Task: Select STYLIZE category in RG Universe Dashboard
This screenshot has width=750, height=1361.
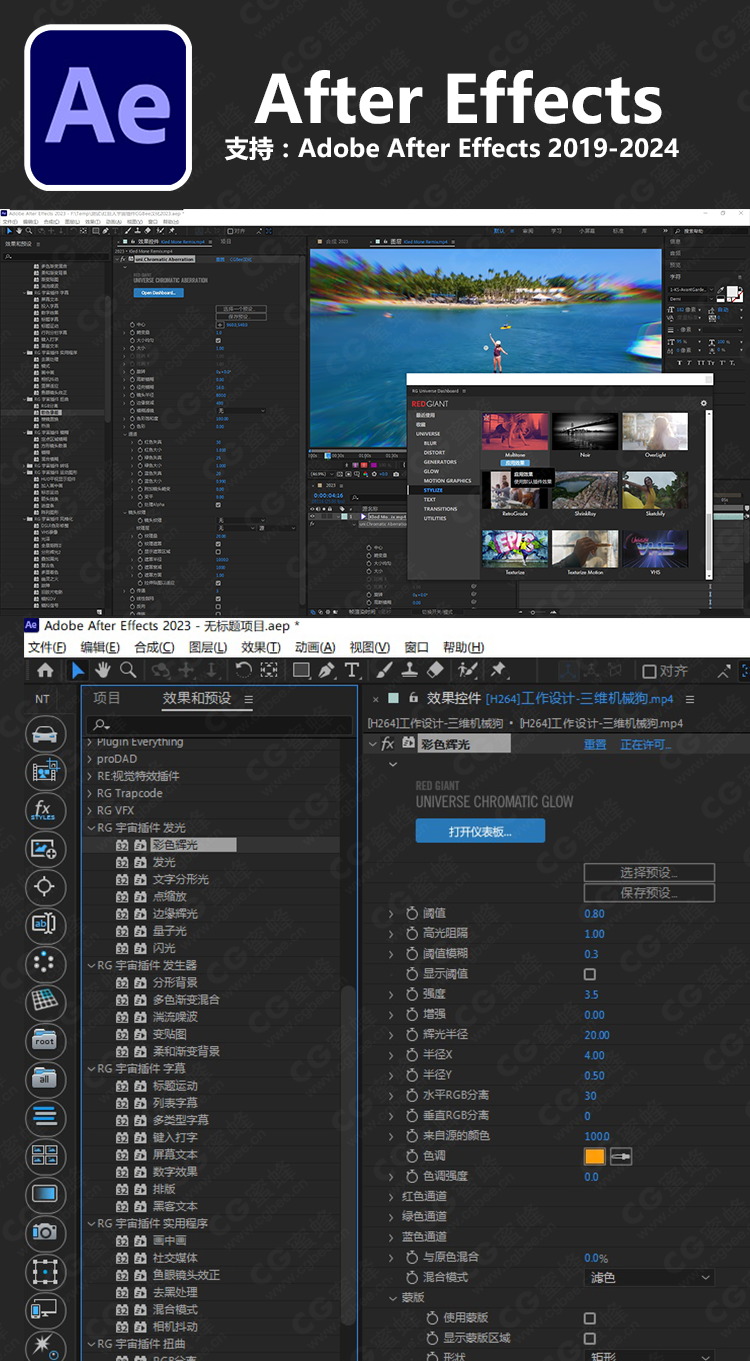Action: click(x=433, y=490)
